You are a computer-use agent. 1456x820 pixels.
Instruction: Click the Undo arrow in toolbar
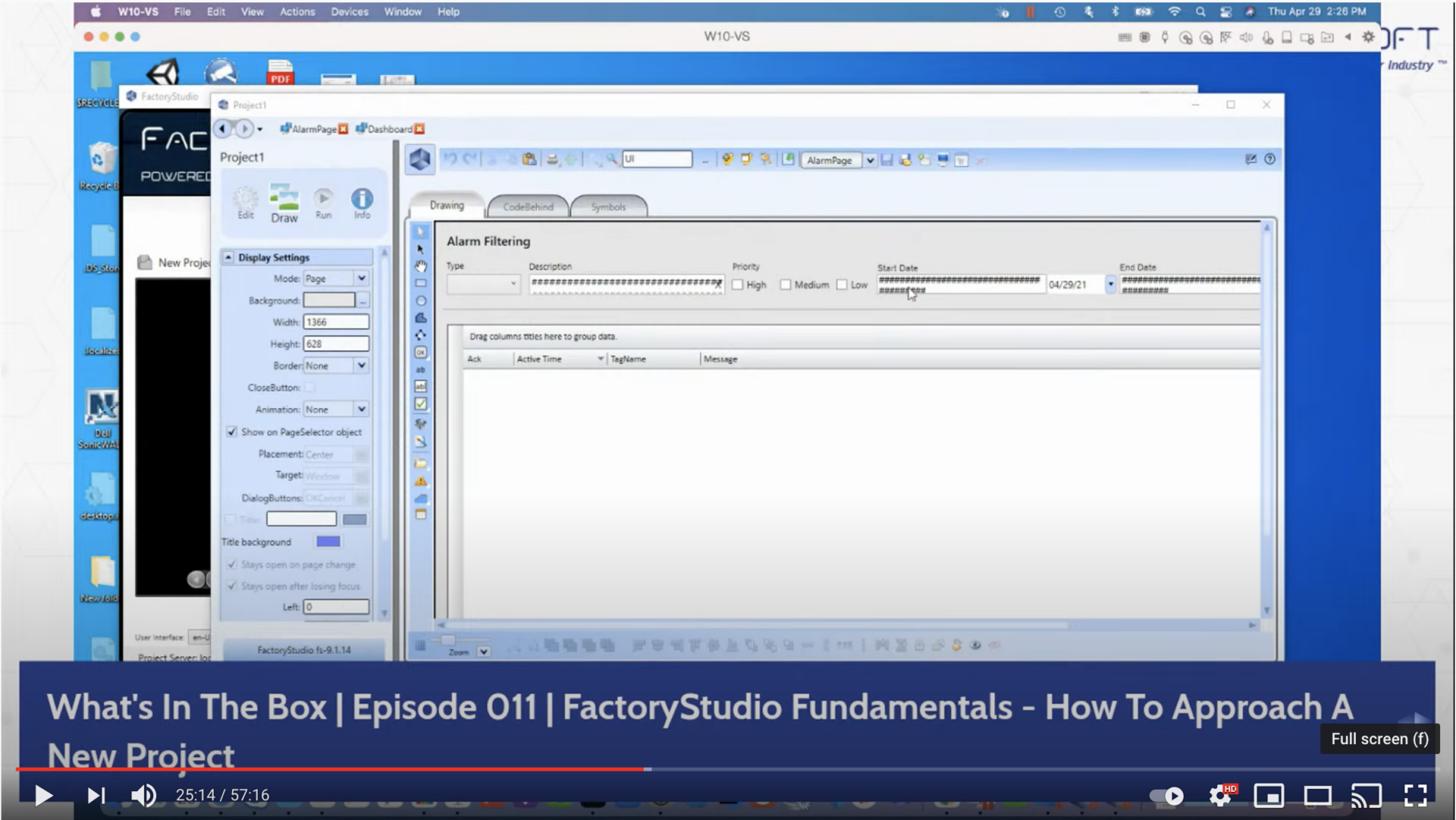tap(450, 159)
